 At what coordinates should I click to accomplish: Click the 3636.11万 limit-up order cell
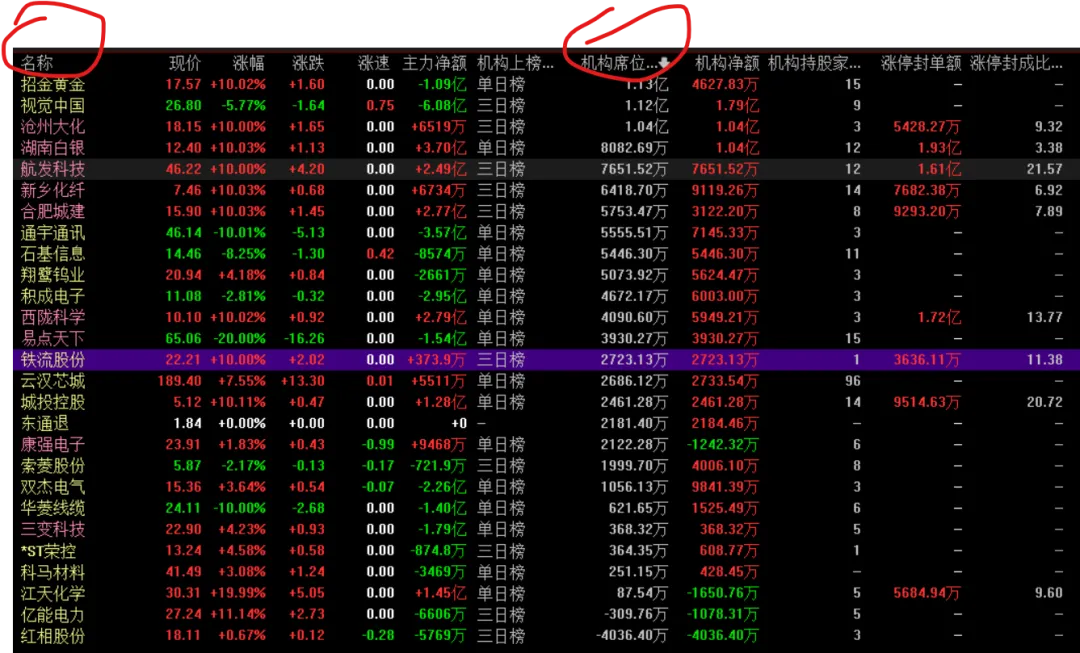pos(927,360)
